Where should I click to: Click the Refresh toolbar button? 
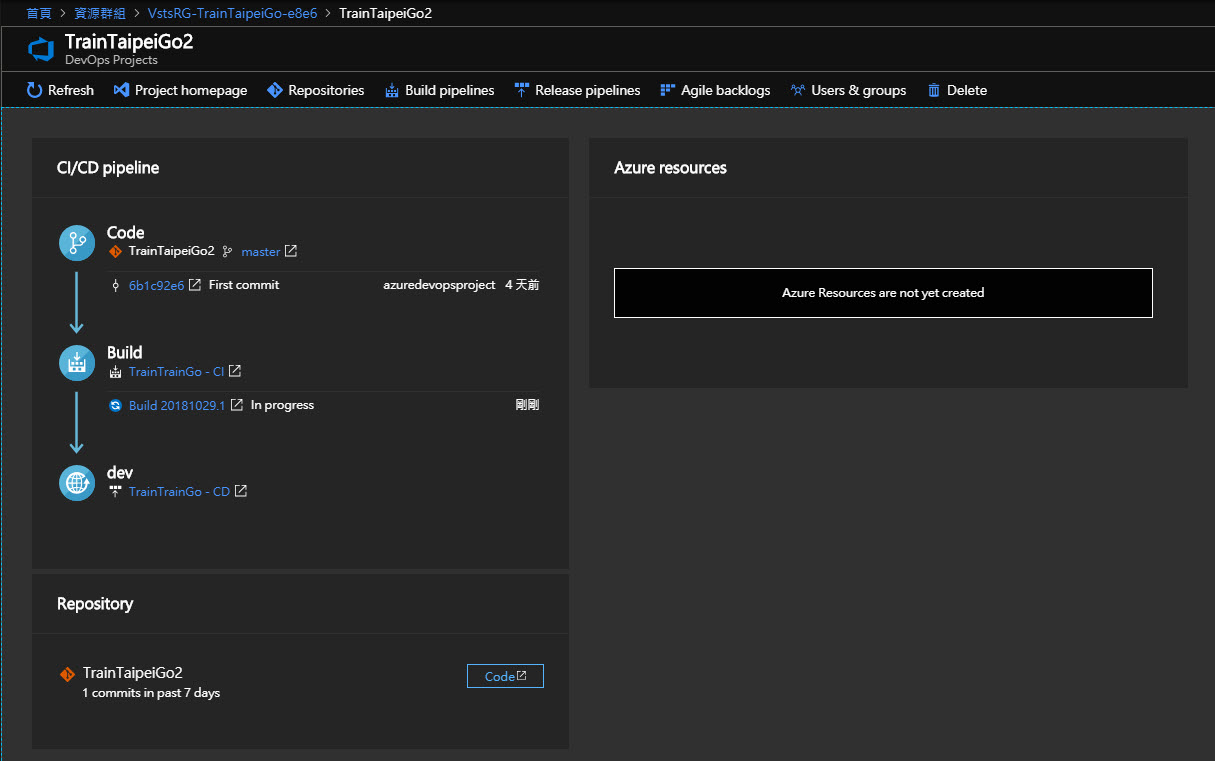(60, 90)
